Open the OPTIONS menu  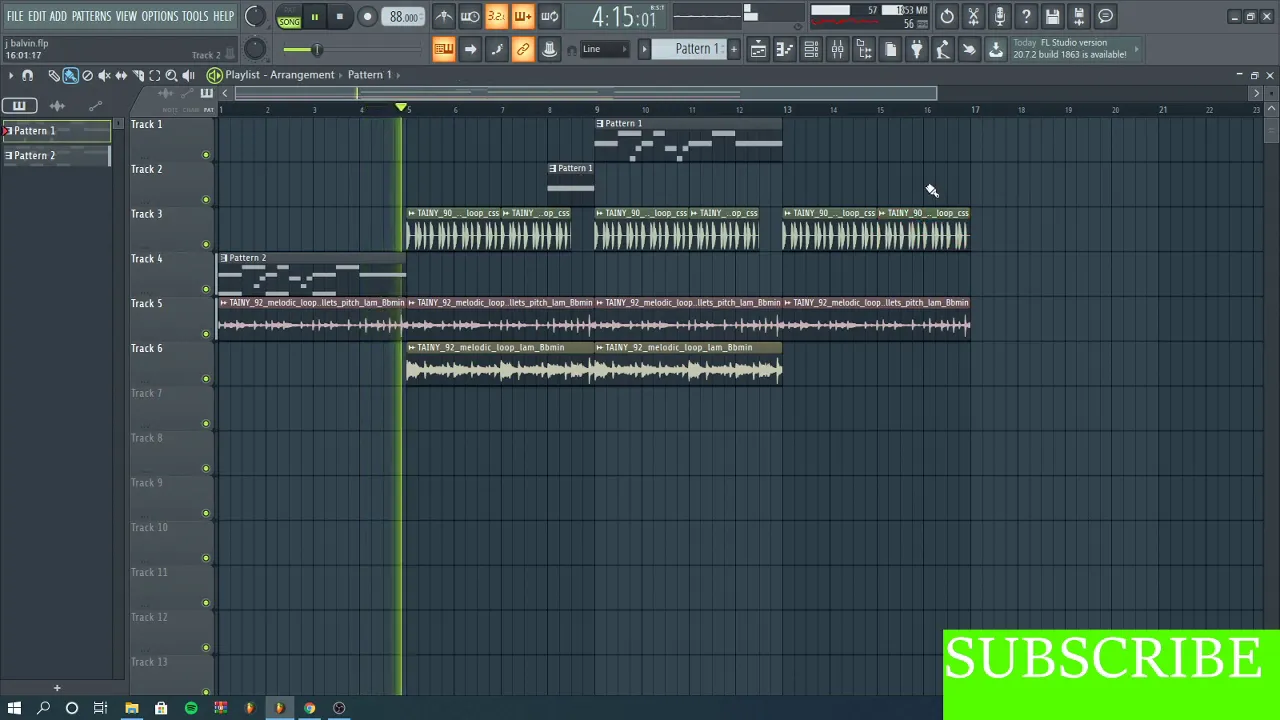tap(159, 16)
